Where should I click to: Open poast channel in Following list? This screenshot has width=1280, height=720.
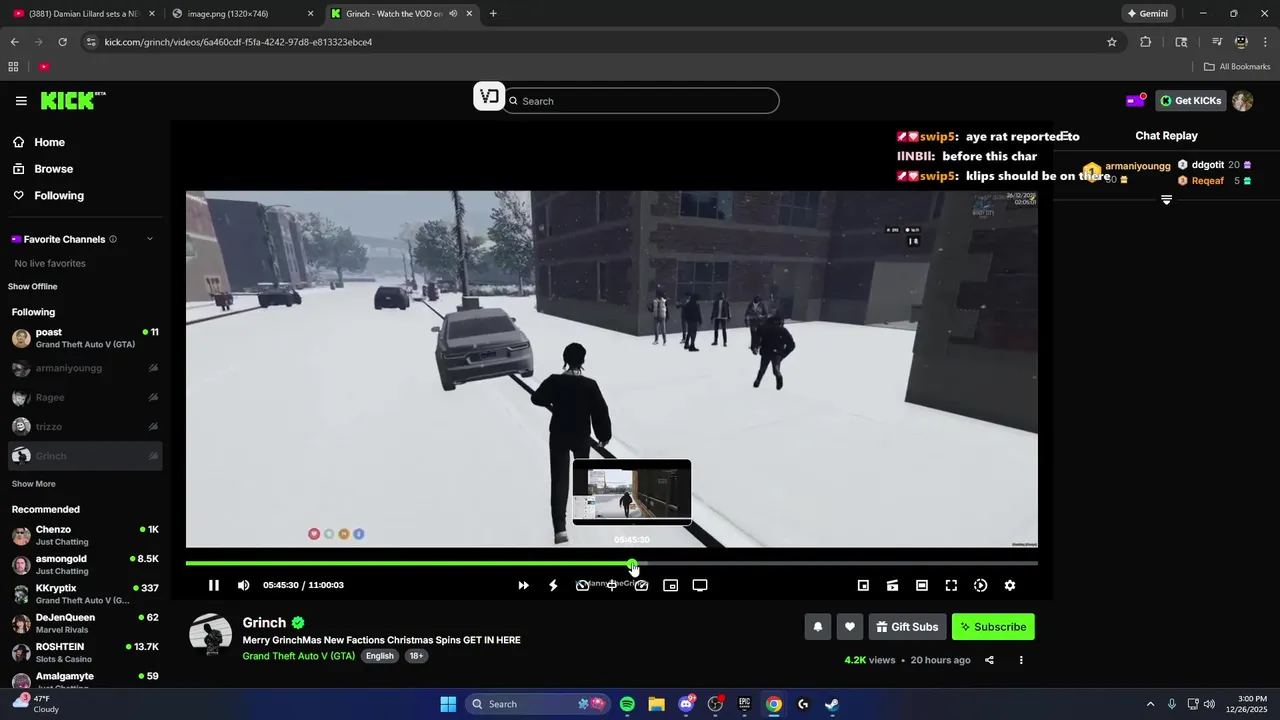[84, 338]
